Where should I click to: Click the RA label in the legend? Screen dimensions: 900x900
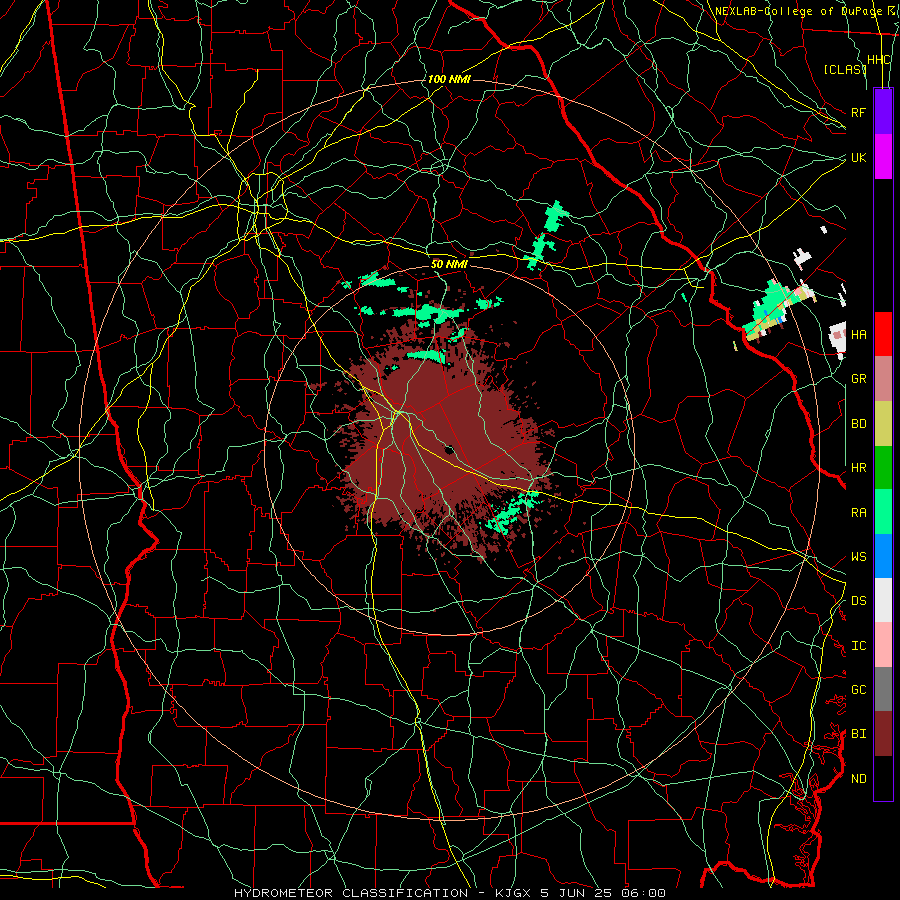tap(858, 513)
